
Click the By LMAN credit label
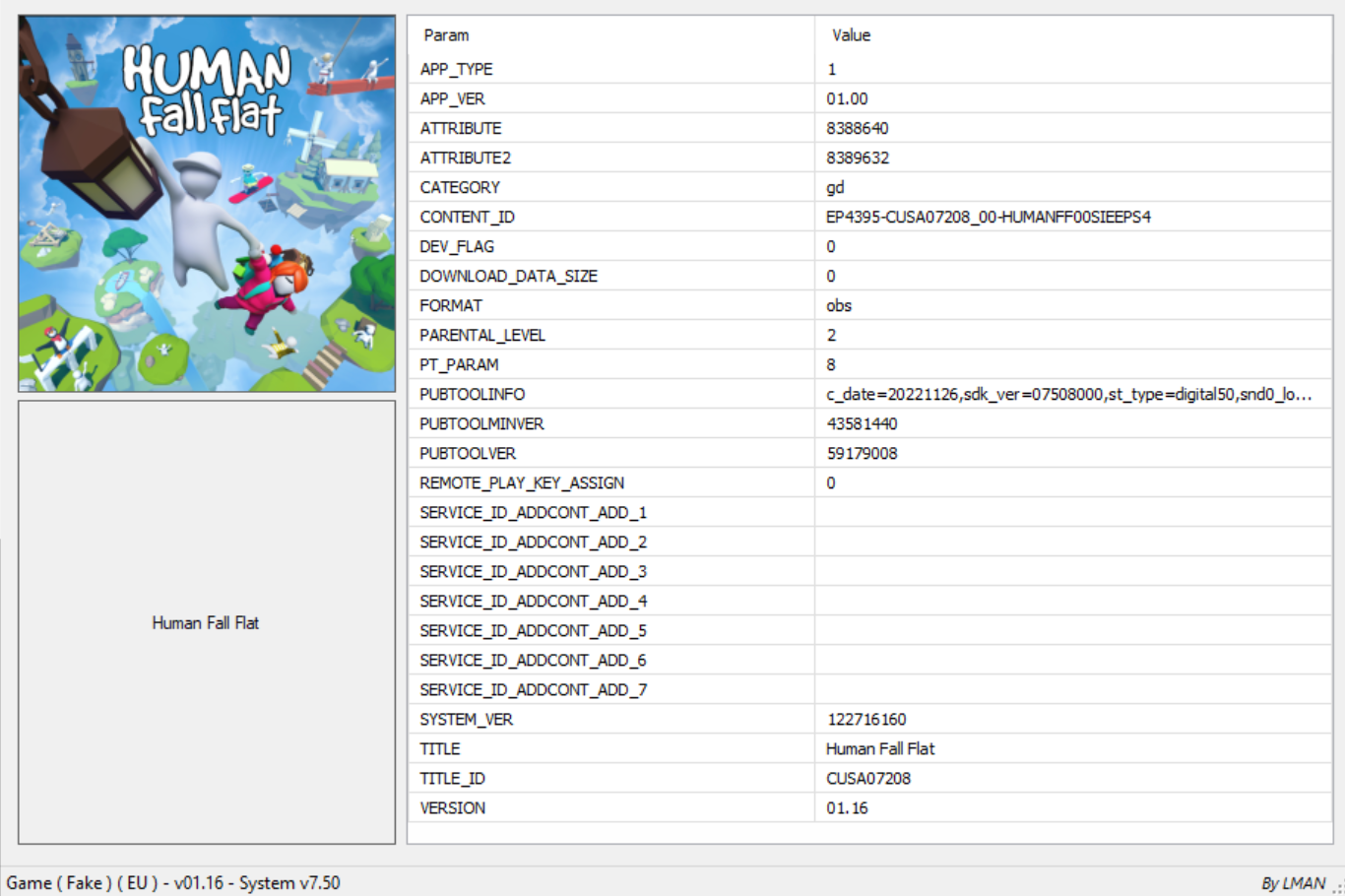[1293, 883]
